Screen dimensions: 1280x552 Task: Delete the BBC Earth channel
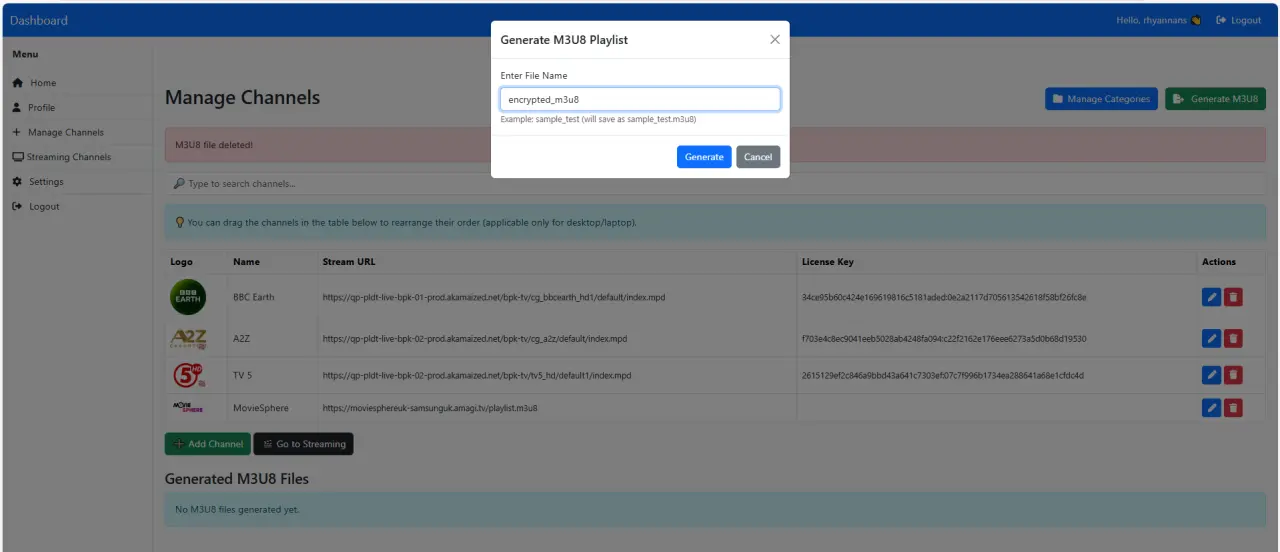1233,297
